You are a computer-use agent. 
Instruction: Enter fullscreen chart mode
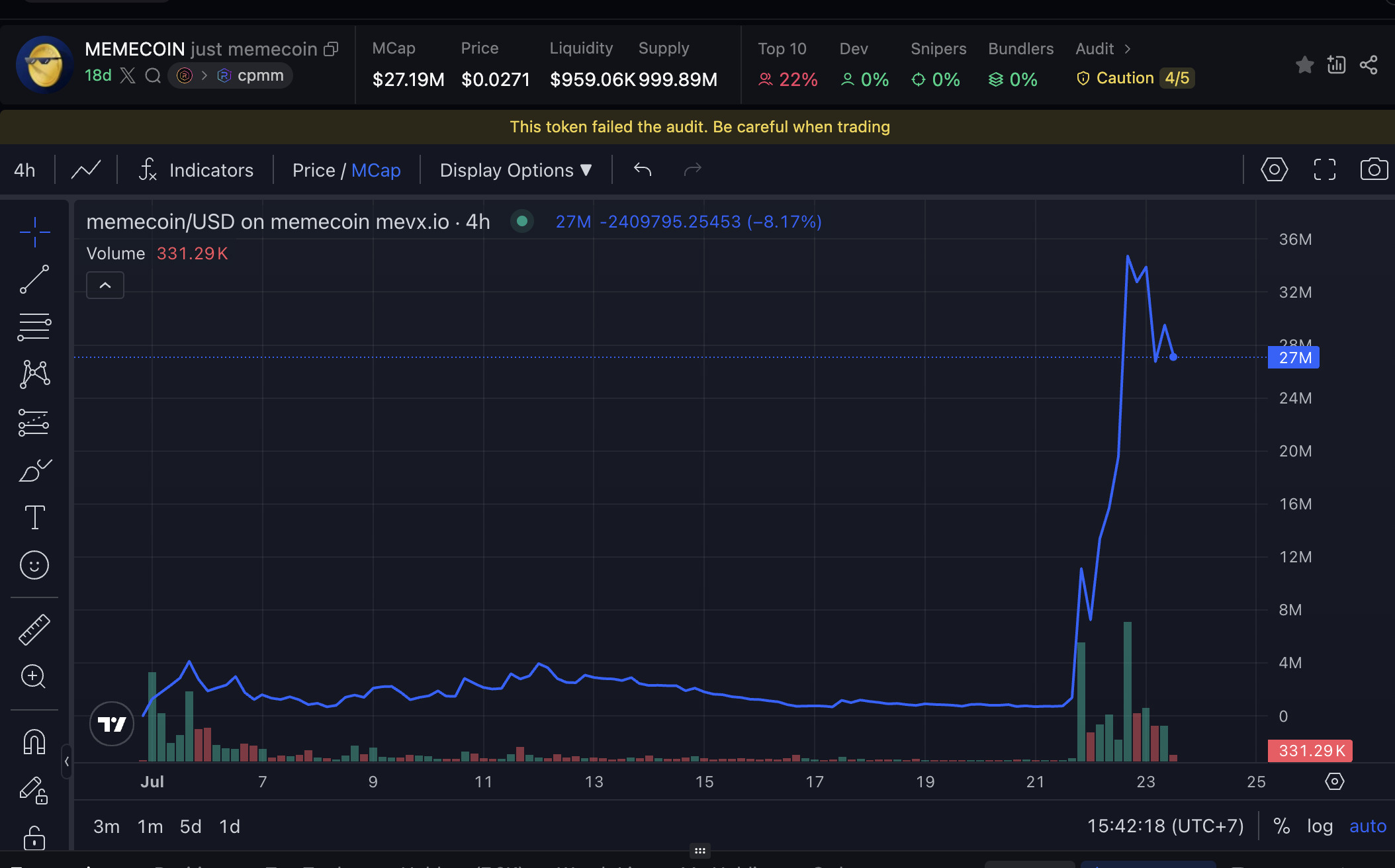click(1324, 169)
